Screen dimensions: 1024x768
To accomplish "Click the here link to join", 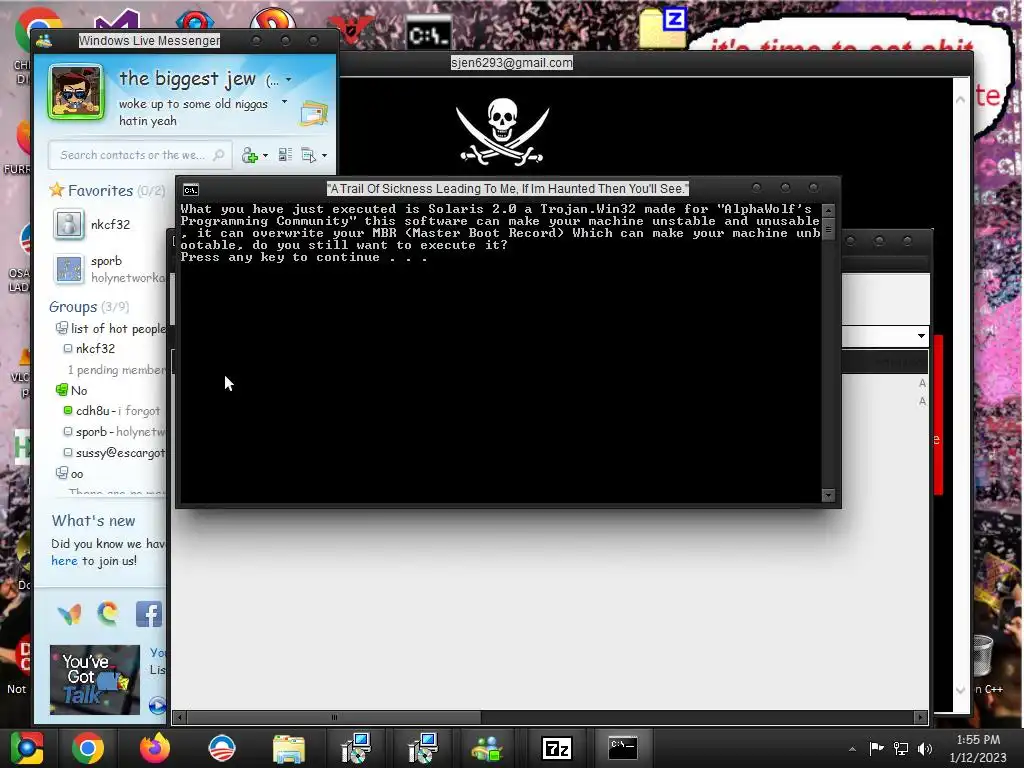I will 64,561.
